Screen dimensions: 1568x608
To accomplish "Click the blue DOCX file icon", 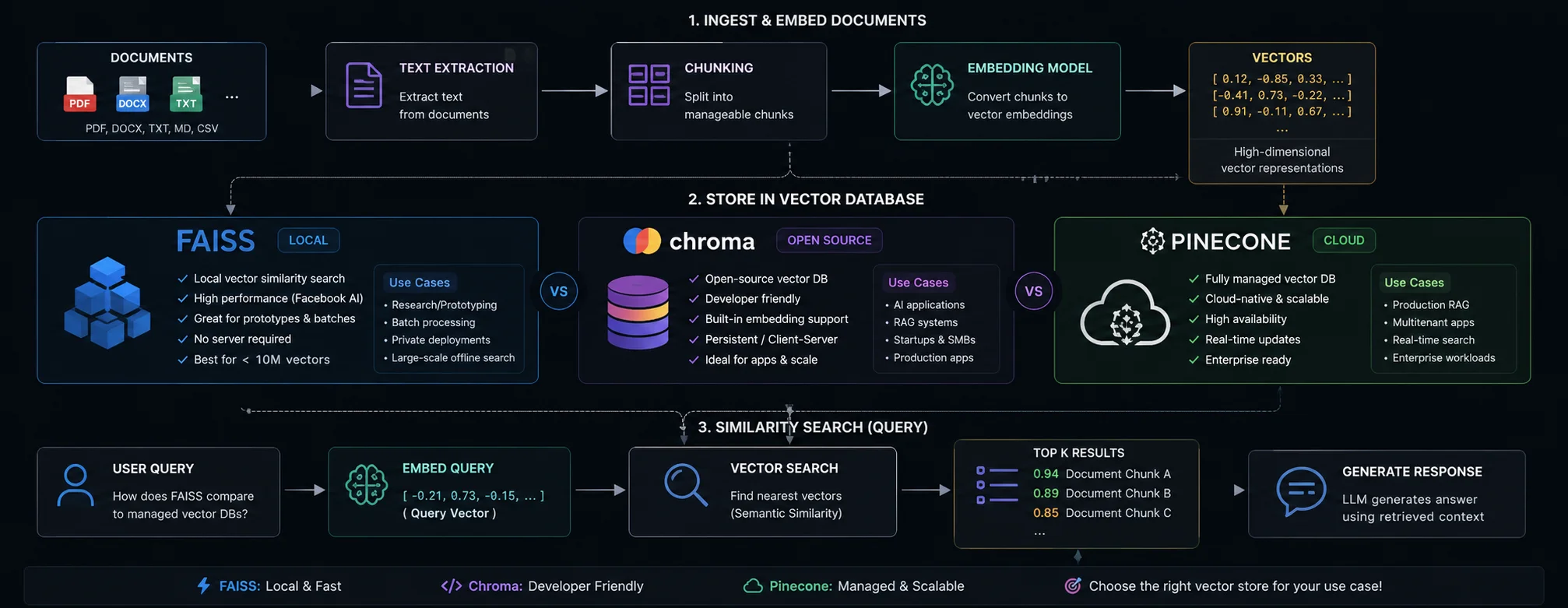I will (132, 94).
